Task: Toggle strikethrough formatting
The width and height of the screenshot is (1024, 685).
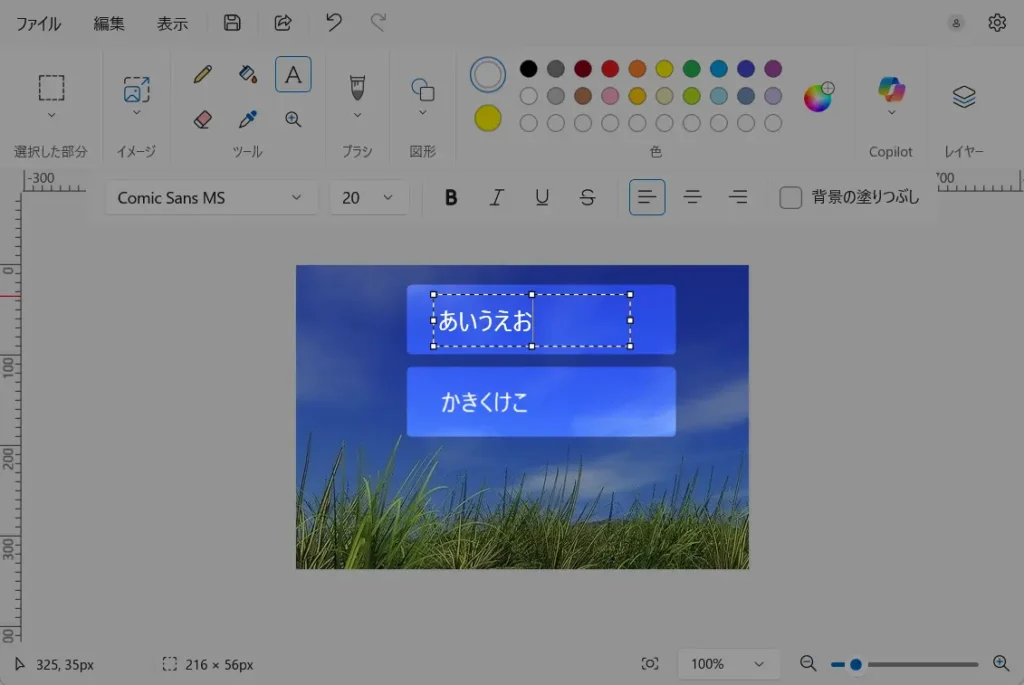Action: coord(587,197)
